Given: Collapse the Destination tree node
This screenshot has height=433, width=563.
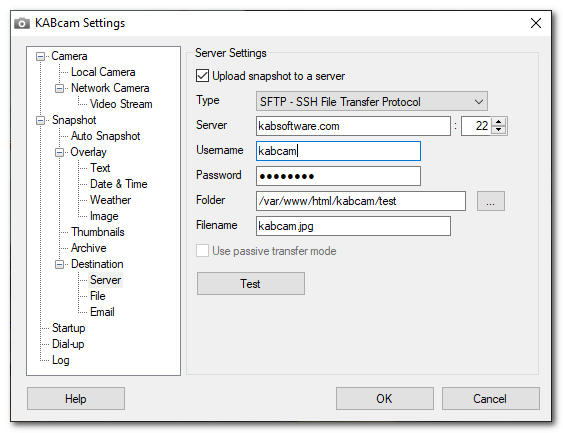Looking at the screenshot, I should click(59, 264).
